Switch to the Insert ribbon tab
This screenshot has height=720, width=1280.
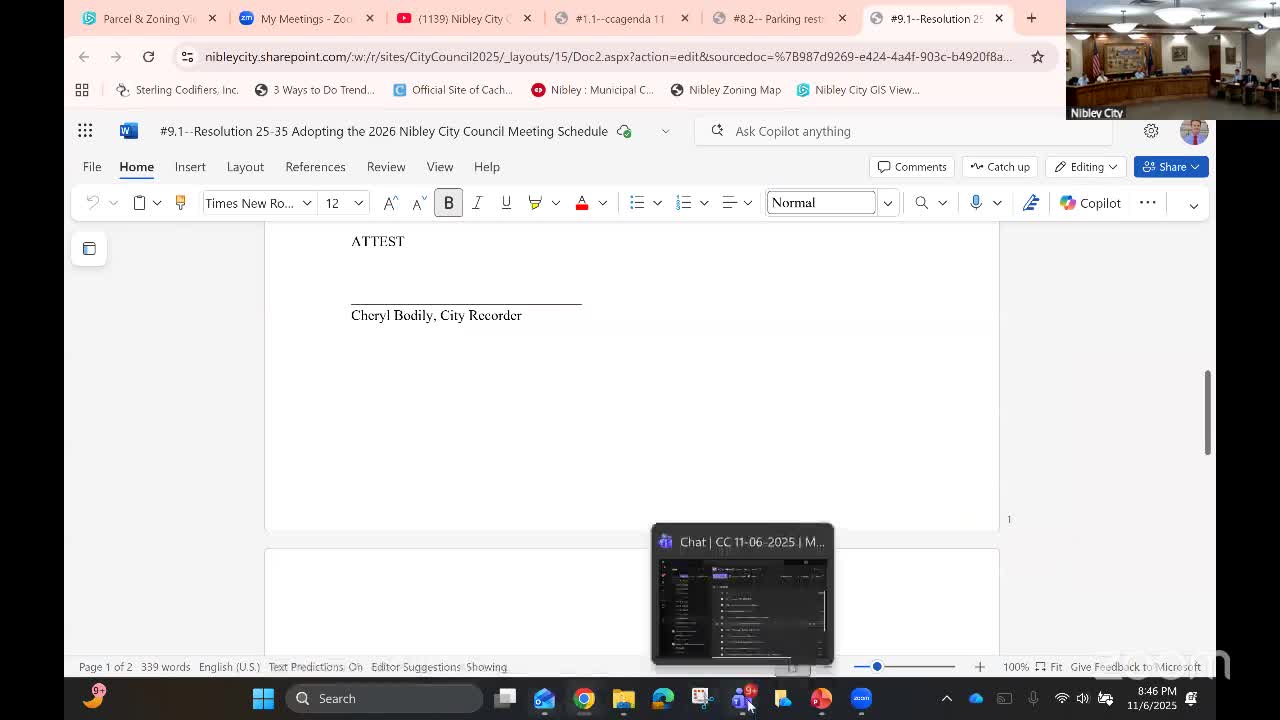click(x=190, y=167)
